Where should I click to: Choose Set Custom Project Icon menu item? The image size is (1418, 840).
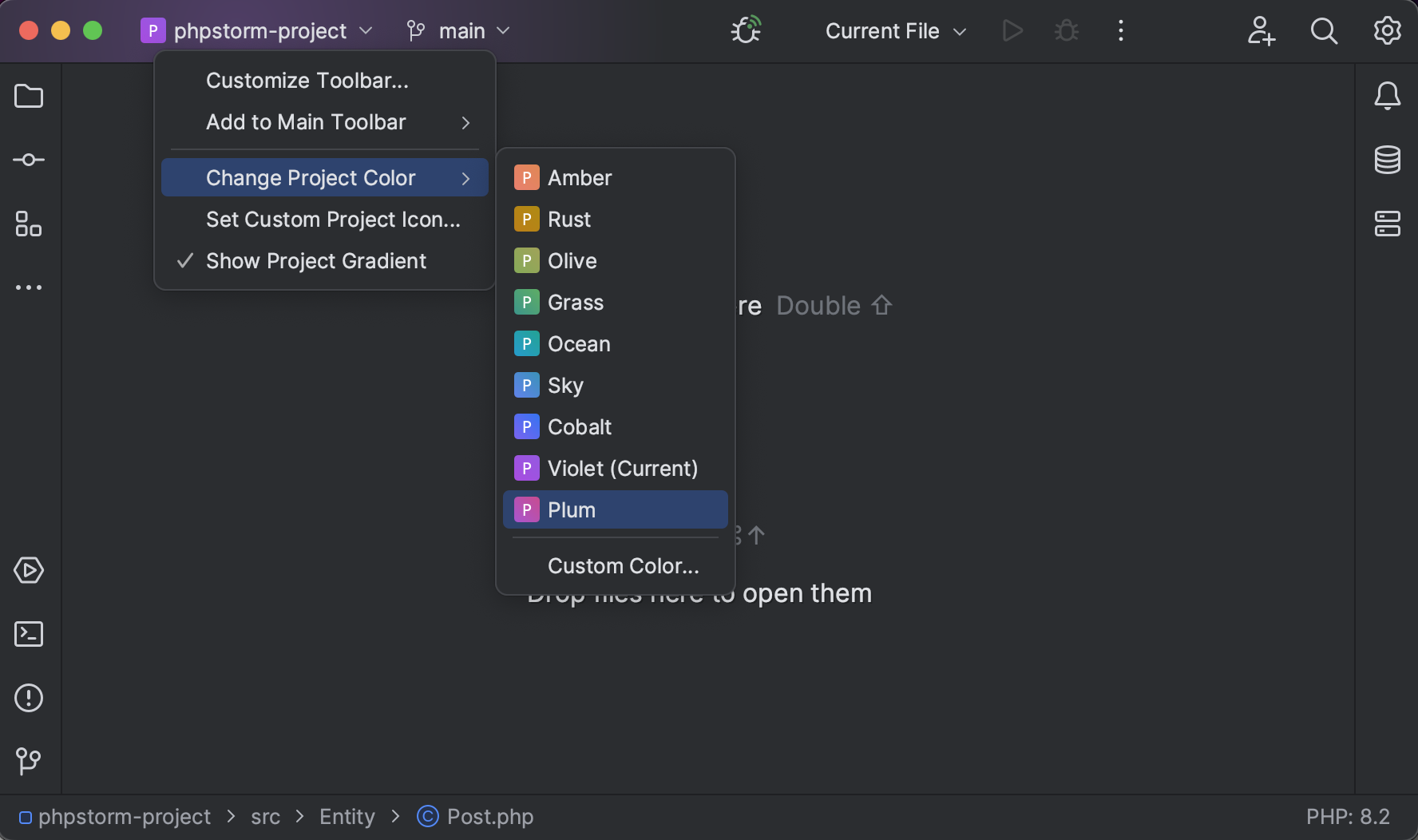coord(333,219)
